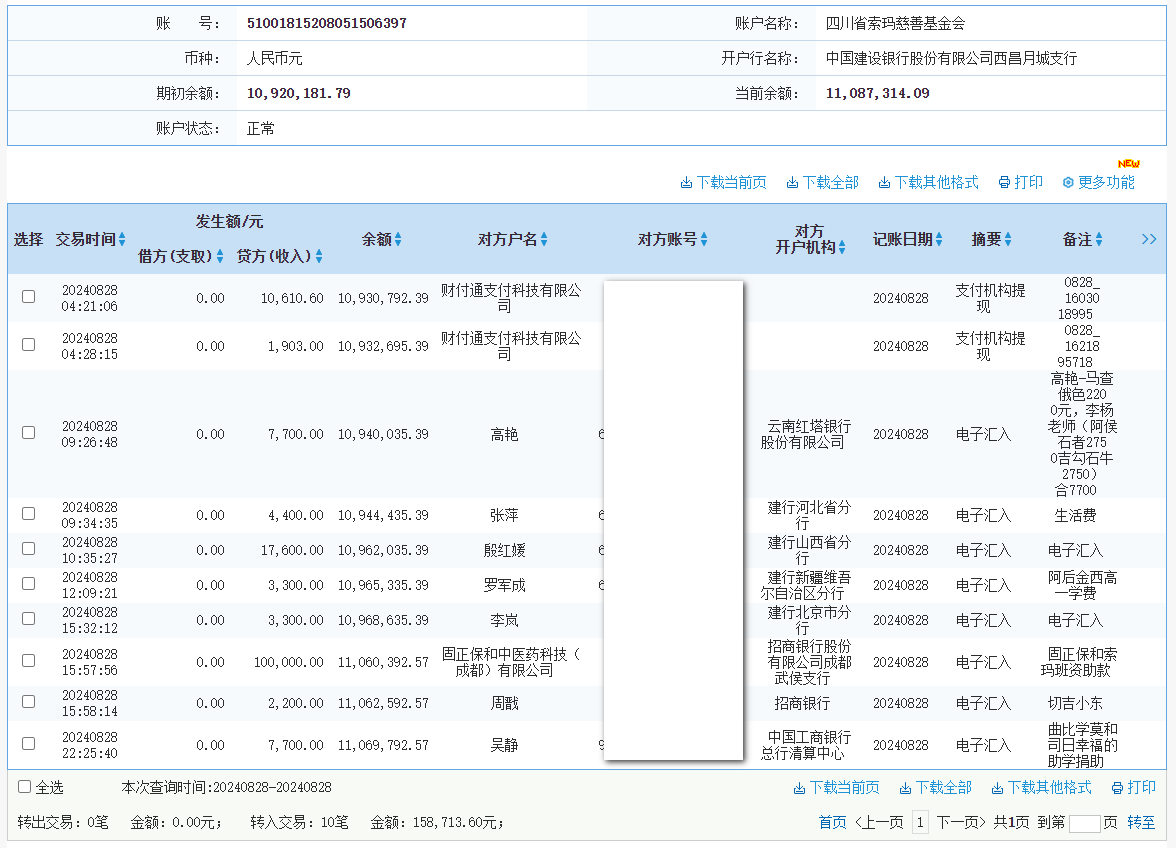Click top 下载当前页 link text
1176x848 pixels.
pyautogui.click(x=731, y=183)
